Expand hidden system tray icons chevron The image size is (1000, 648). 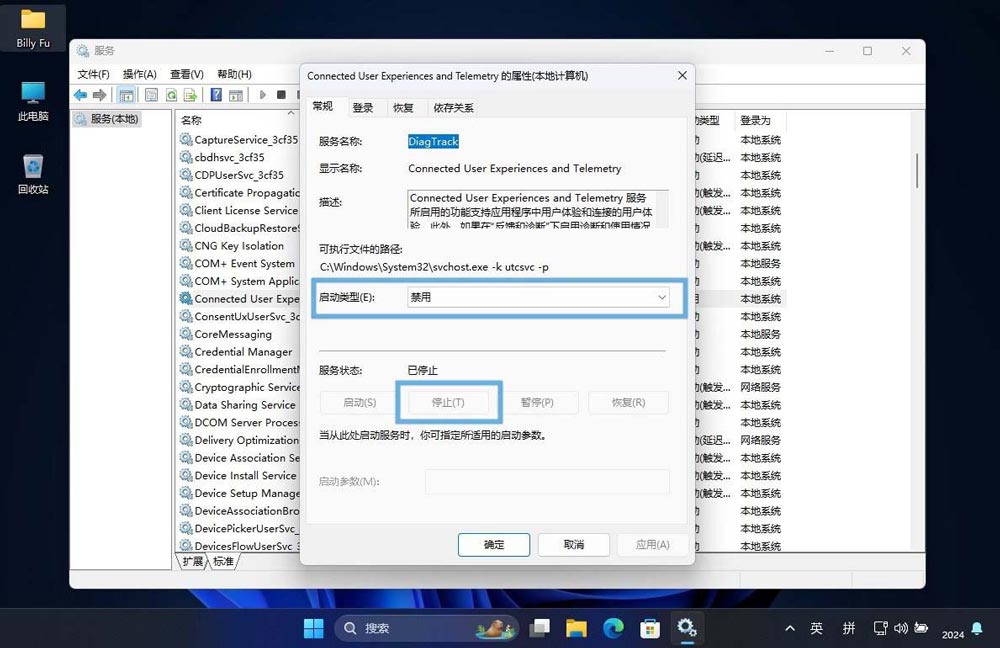(x=789, y=628)
